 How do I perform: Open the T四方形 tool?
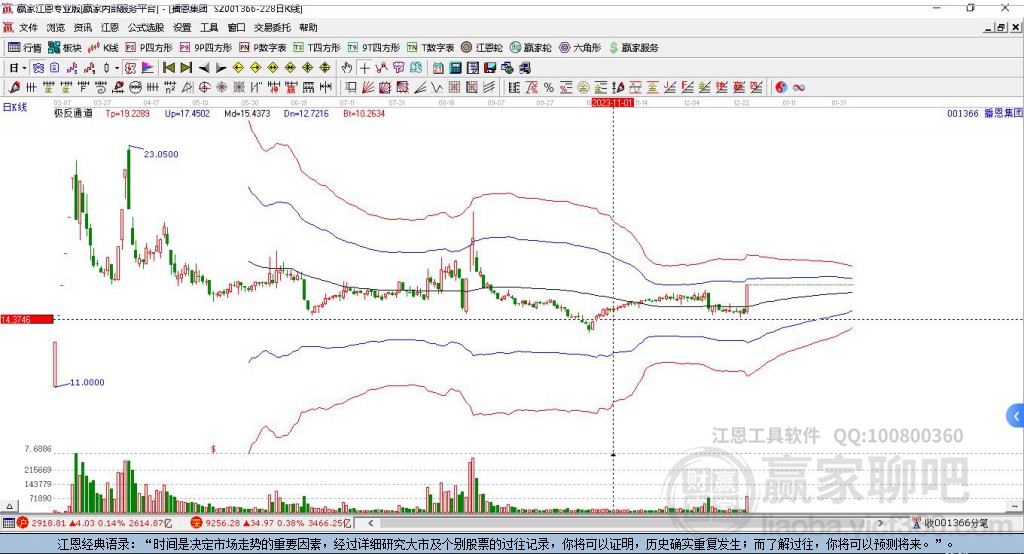coord(317,48)
